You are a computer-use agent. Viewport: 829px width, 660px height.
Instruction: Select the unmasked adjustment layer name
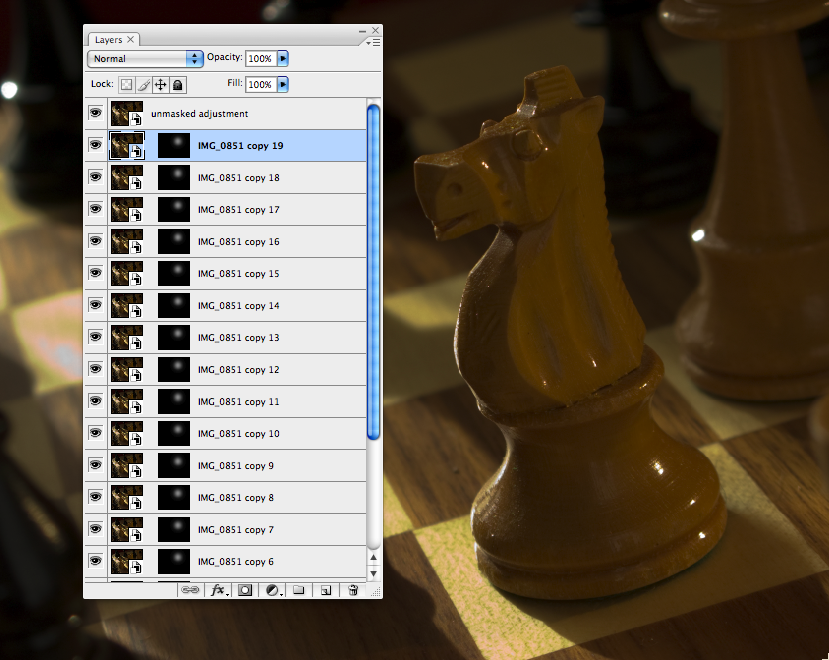coord(199,114)
